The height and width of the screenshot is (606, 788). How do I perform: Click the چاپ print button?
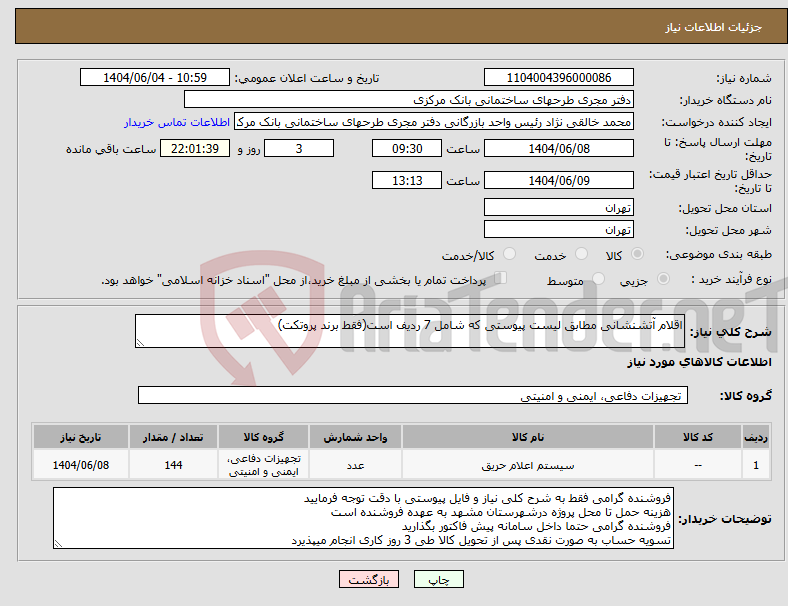[439, 579]
